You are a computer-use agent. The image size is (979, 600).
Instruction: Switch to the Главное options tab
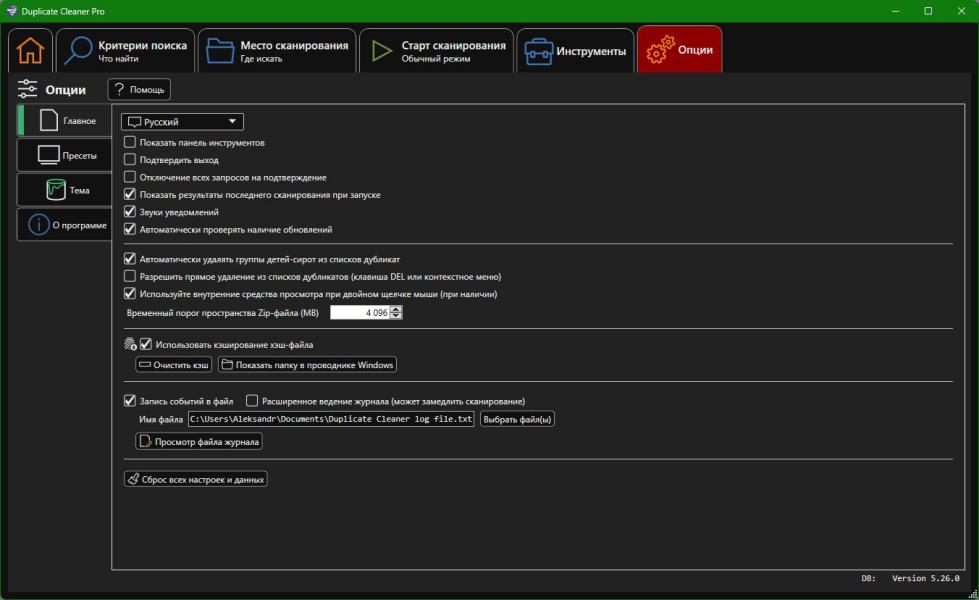click(65, 121)
